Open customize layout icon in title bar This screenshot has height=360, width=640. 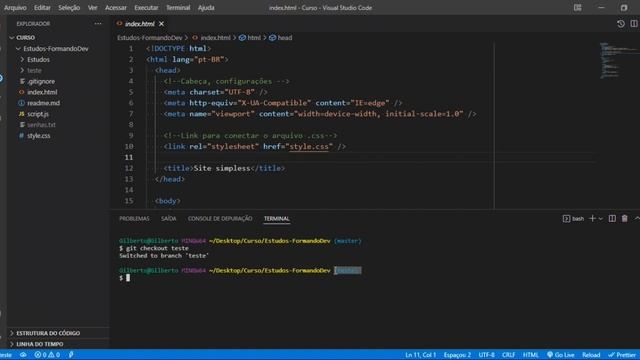pyautogui.click(x=578, y=7)
